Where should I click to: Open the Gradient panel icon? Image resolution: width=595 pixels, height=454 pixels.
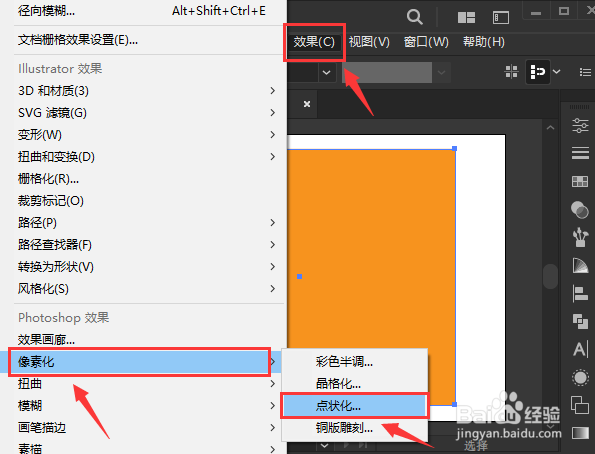coord(580,433)
